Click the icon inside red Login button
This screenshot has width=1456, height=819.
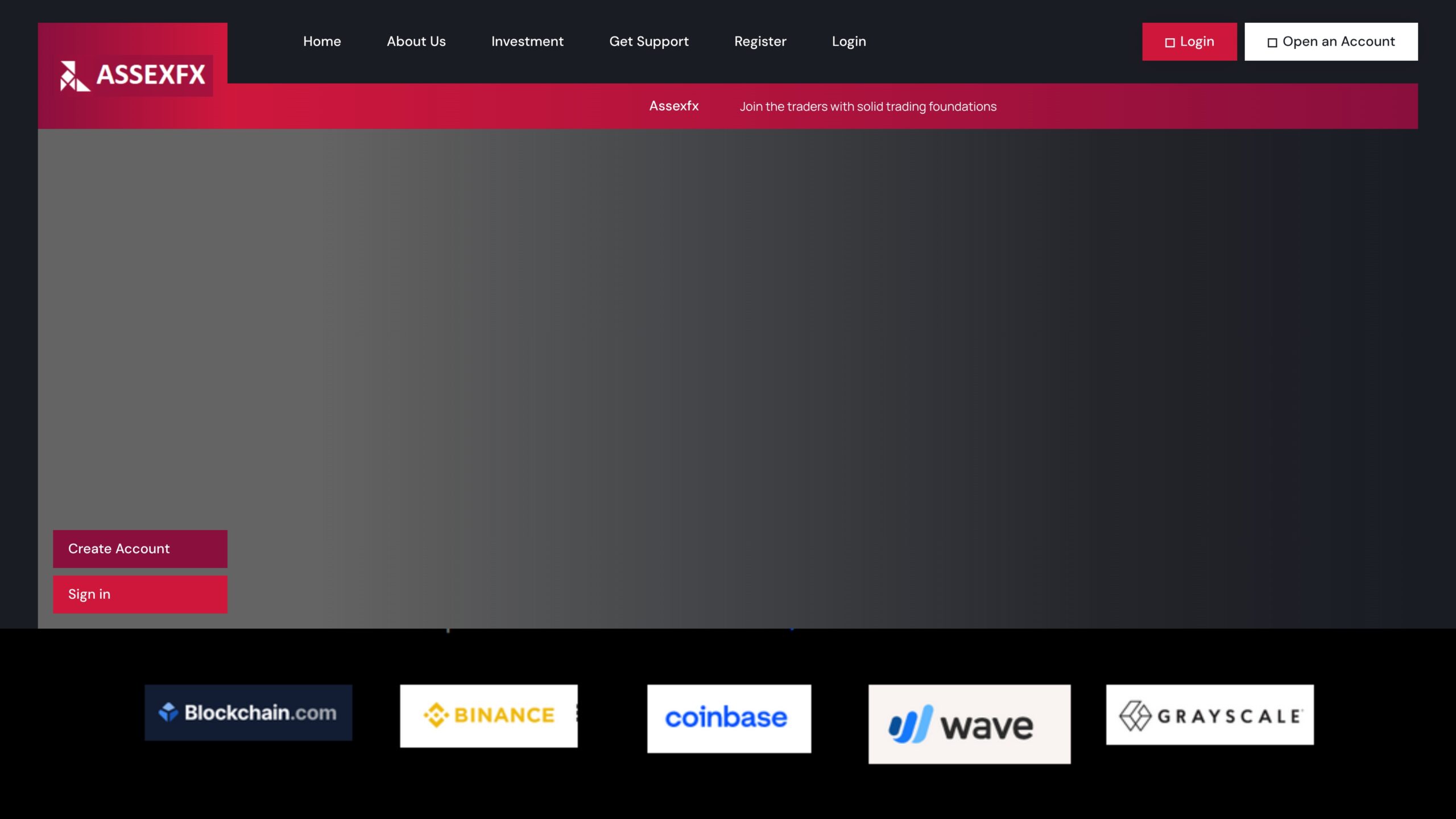pyautogui.click(x=1169, y=43)
